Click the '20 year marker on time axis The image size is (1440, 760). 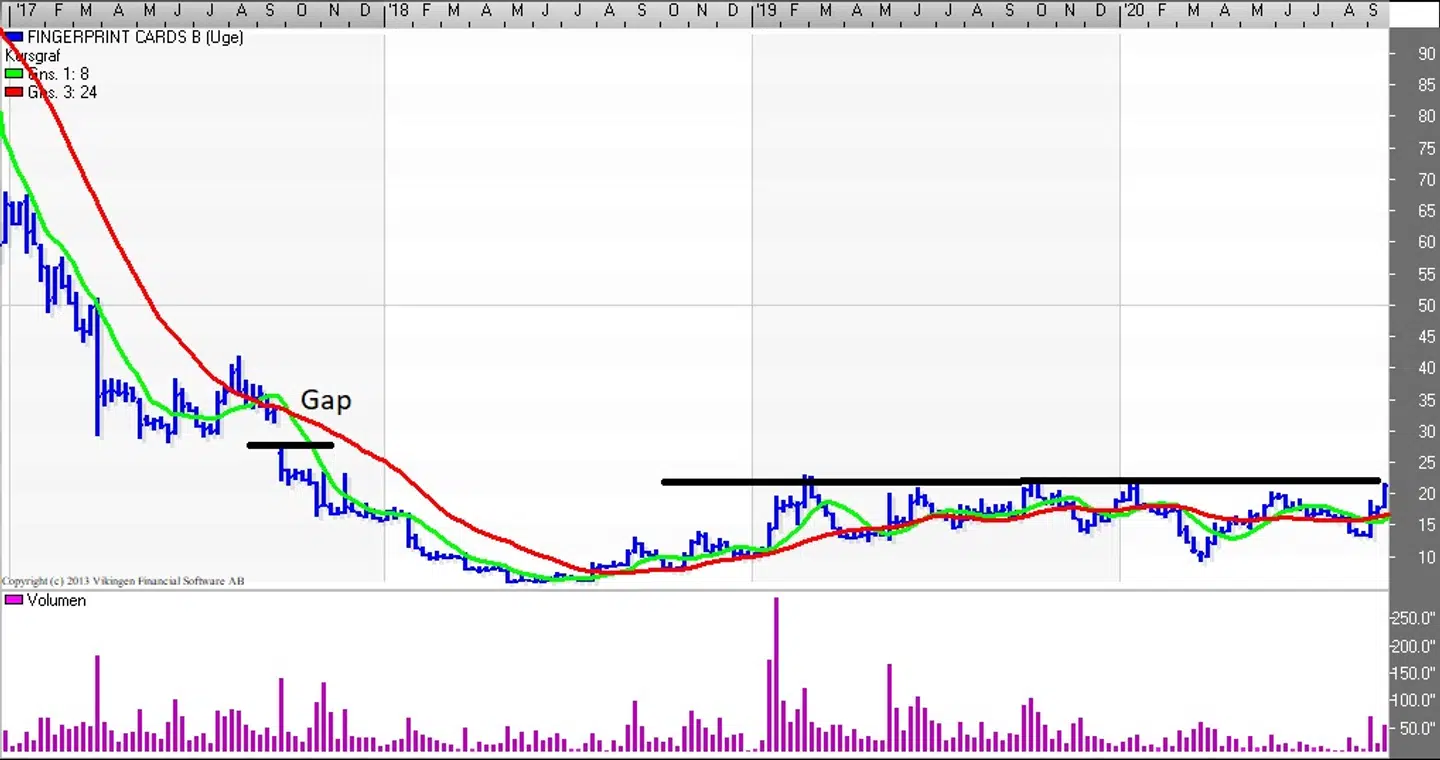click(x=1133, y=10)
